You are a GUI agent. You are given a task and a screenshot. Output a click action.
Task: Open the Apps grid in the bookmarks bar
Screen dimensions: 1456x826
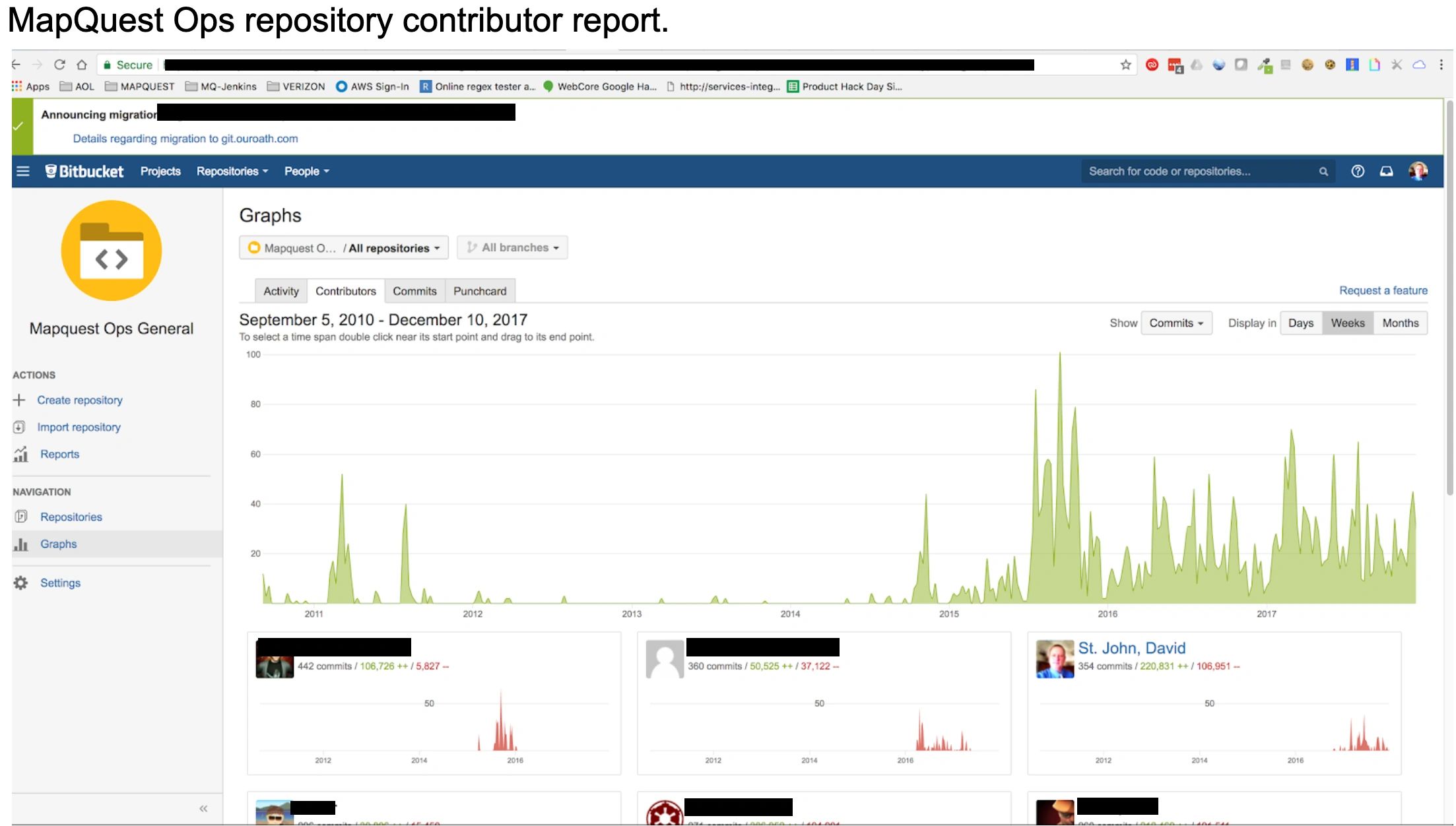[x=30, y=86]
